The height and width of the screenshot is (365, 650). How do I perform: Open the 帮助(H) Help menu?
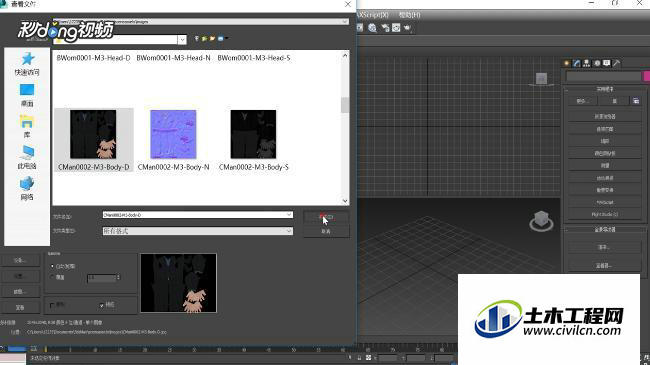pos(410,15)
